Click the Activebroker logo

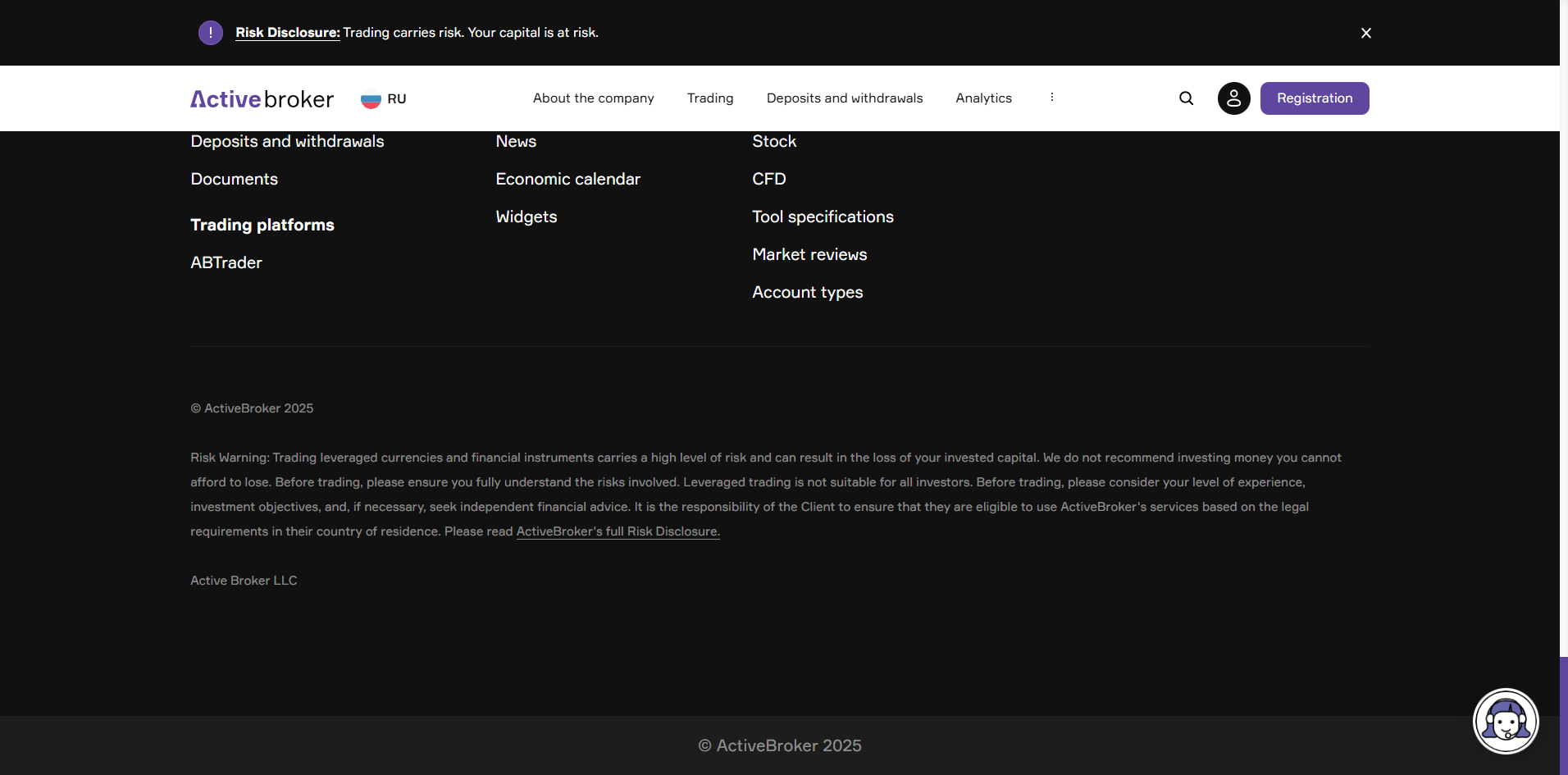pyautogui.click(x=262, y=99)
